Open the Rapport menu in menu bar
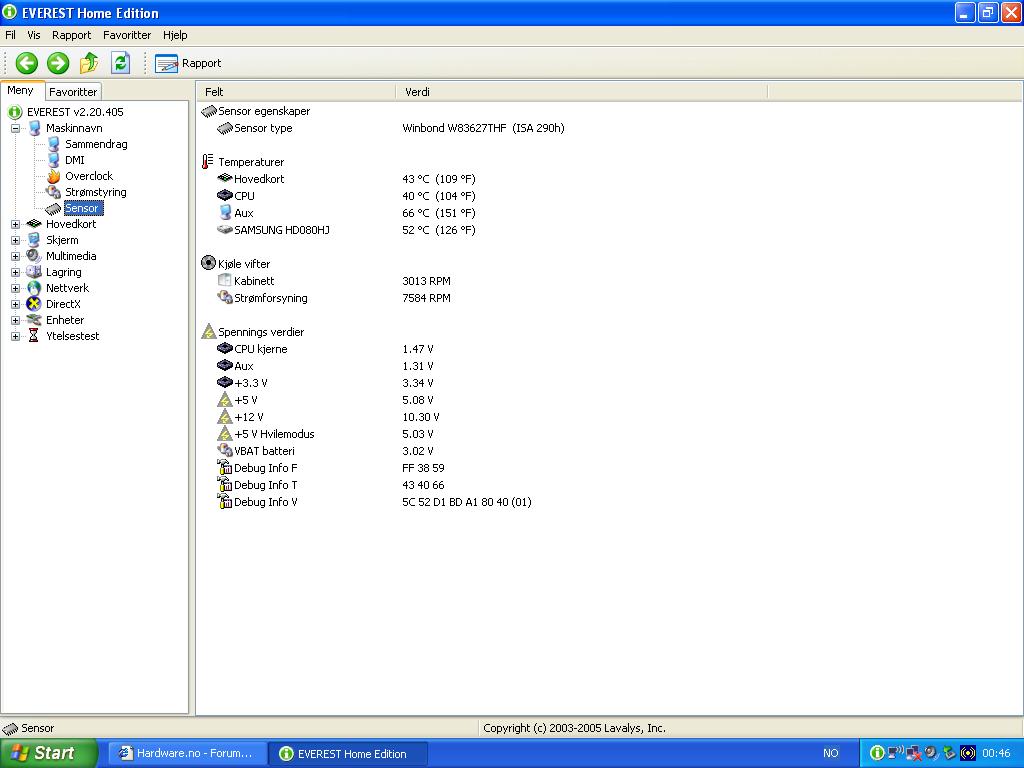Viewport: 1024px width, 768px height. [72, 35]
